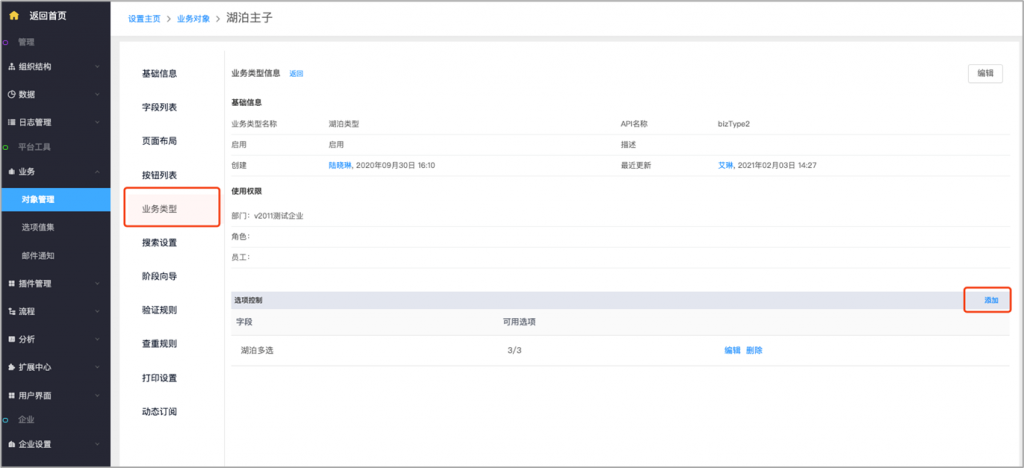The width and height of the screenshot is (1024, 468).
Task: Click the 流程 sidebar icon
Action: (11, 311)
